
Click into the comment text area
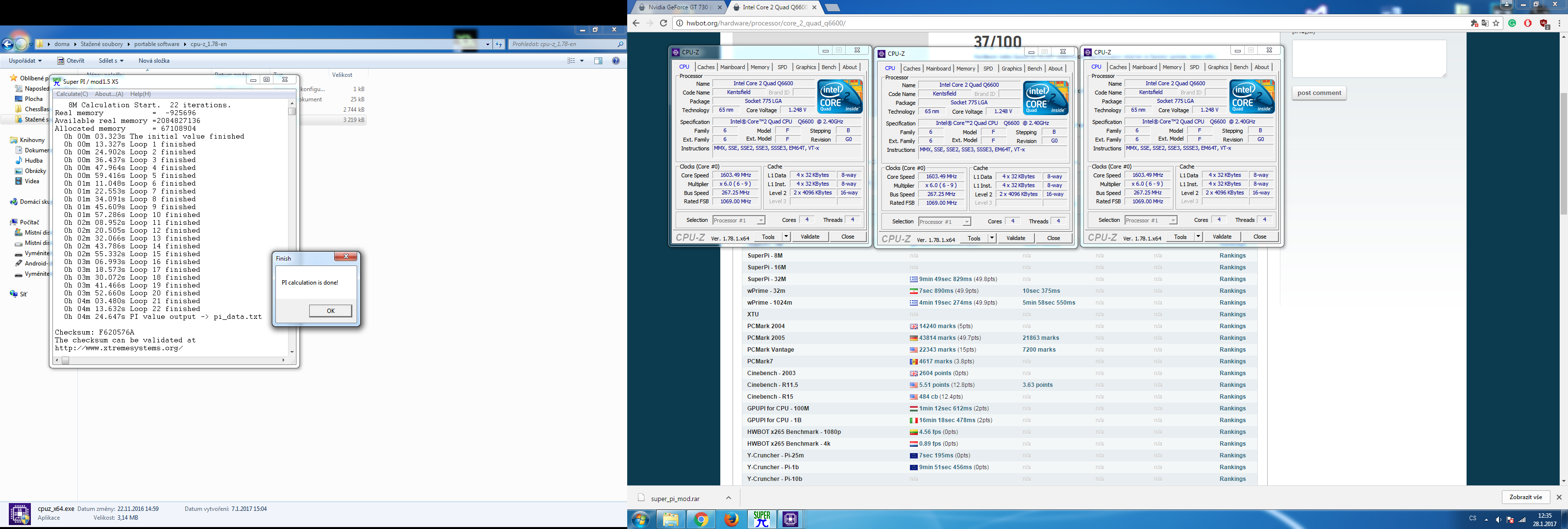[1369, 58]
